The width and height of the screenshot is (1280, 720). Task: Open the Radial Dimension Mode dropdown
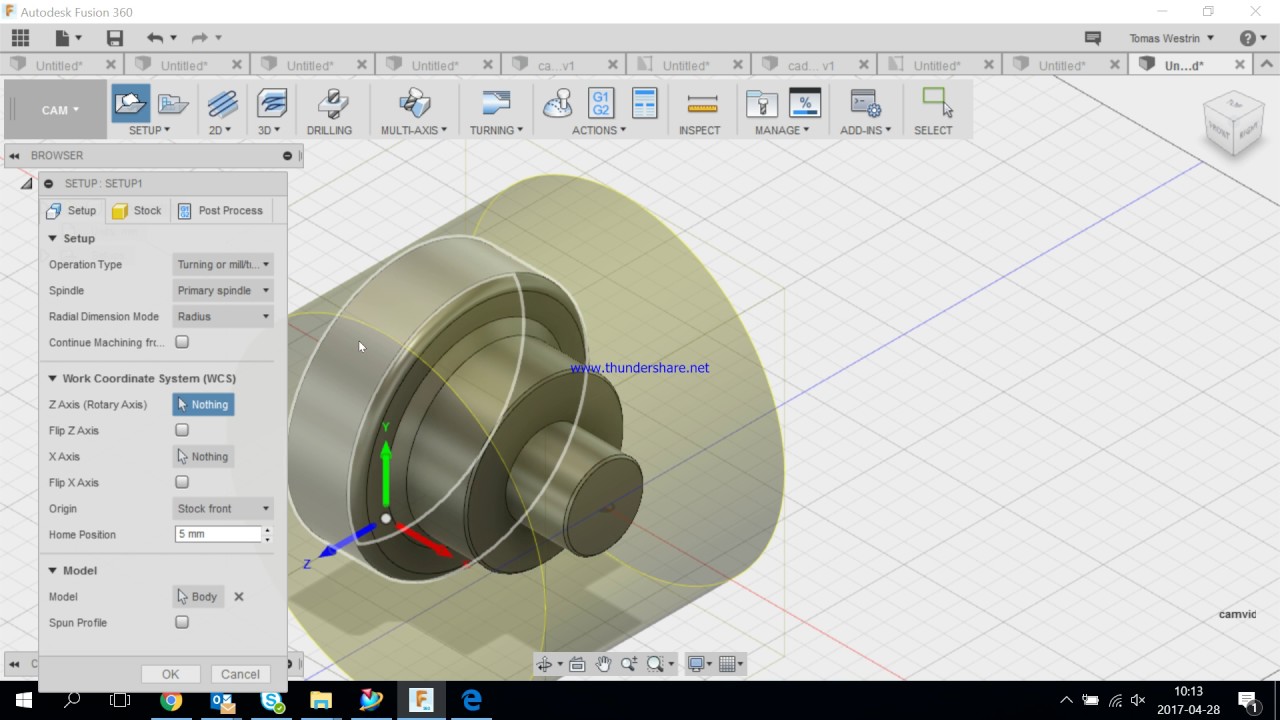point(223,316)
